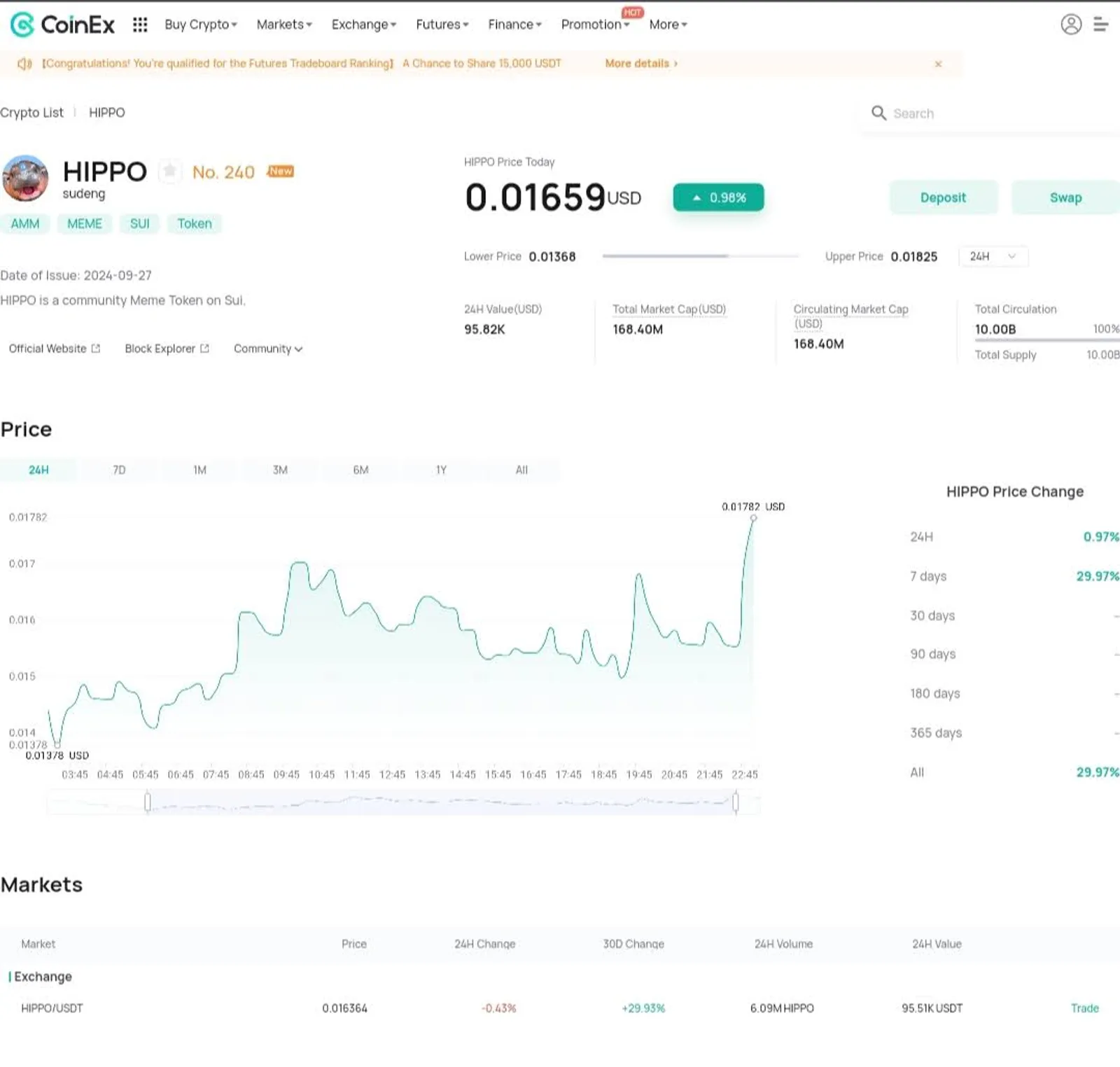Click the 6.09M HIPPO volume cell
1120x1067 pixels.
(782, 1008)
